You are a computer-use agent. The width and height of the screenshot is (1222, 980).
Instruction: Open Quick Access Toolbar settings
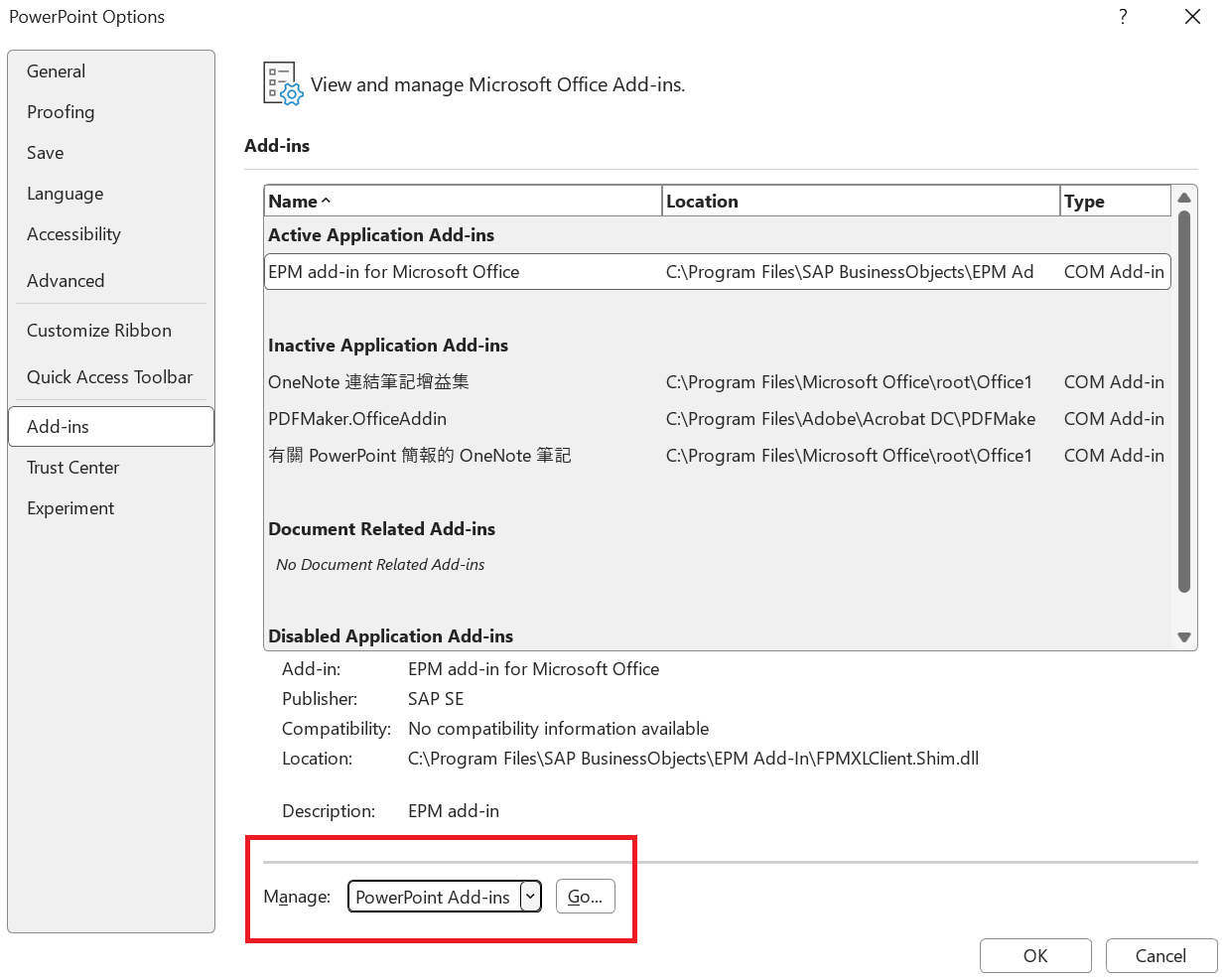pyautogui.click(x=110, y=377)
